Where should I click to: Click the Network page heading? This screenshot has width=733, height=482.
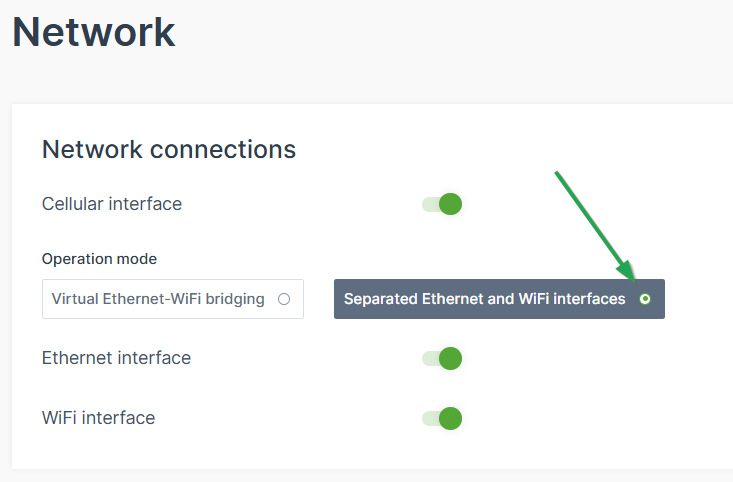tap(94, 32)
